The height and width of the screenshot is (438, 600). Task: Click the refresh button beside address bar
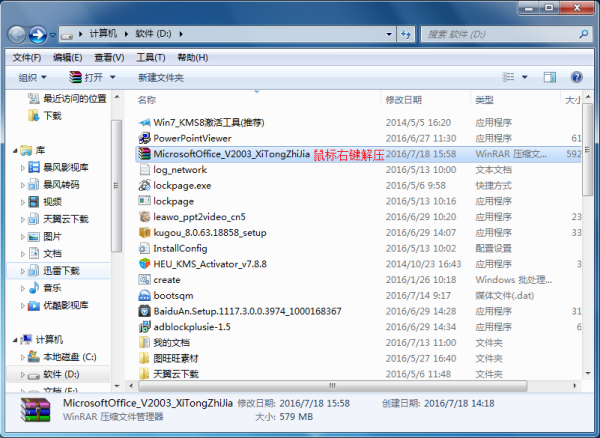click(406, 34)
